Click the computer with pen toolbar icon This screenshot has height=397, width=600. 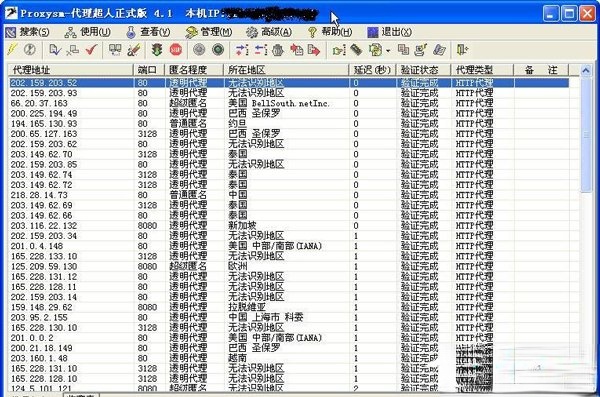point(421,50)
